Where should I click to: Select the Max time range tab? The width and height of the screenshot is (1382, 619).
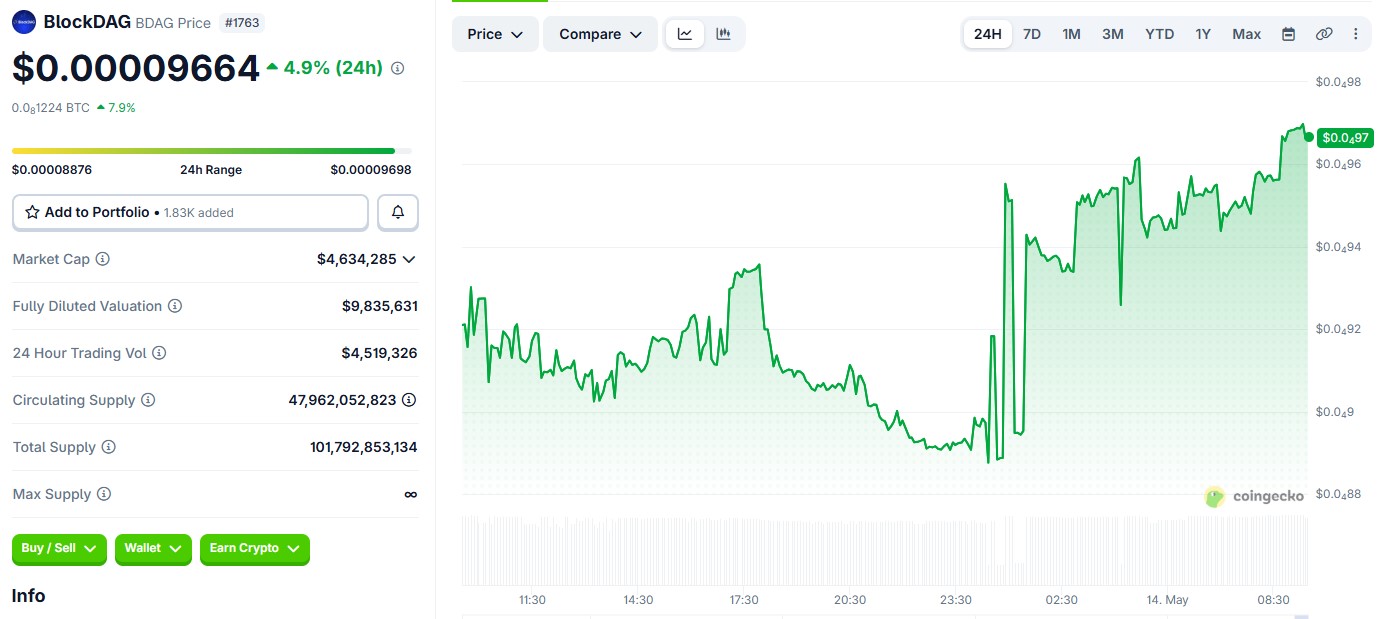(x=1246, y=34)
